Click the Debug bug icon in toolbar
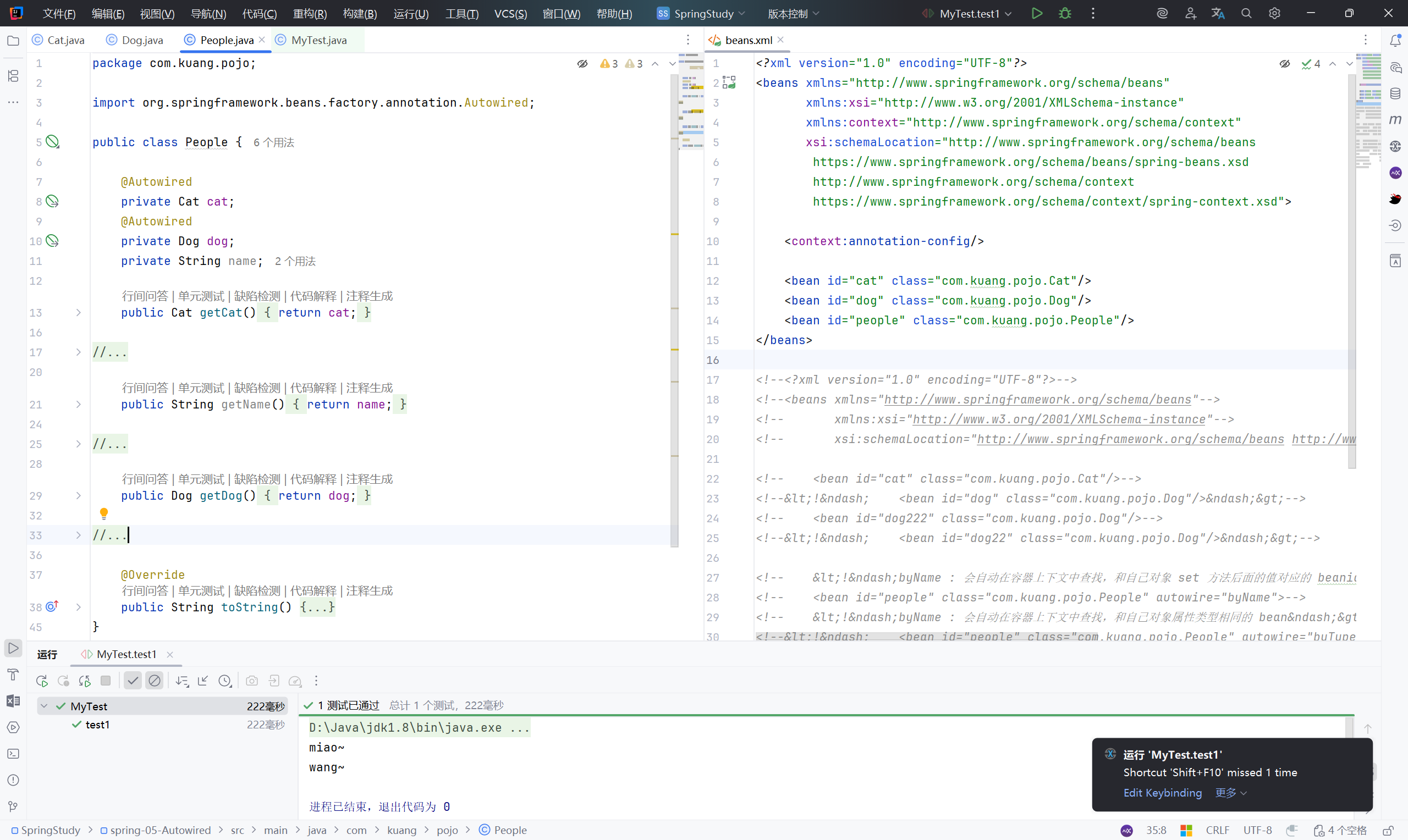 (x=1065, y=13)
